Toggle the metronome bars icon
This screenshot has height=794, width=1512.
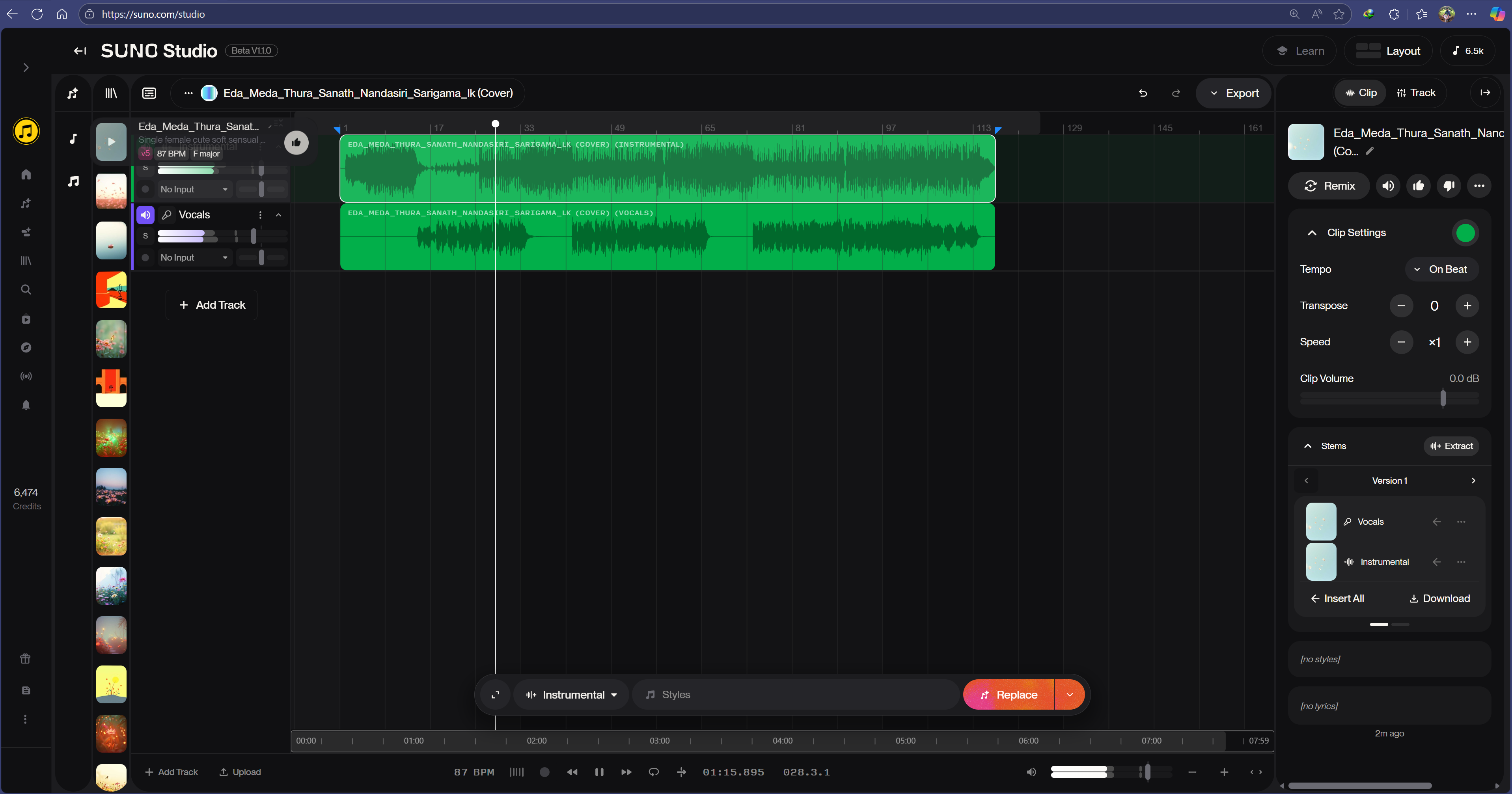point(516,772)
